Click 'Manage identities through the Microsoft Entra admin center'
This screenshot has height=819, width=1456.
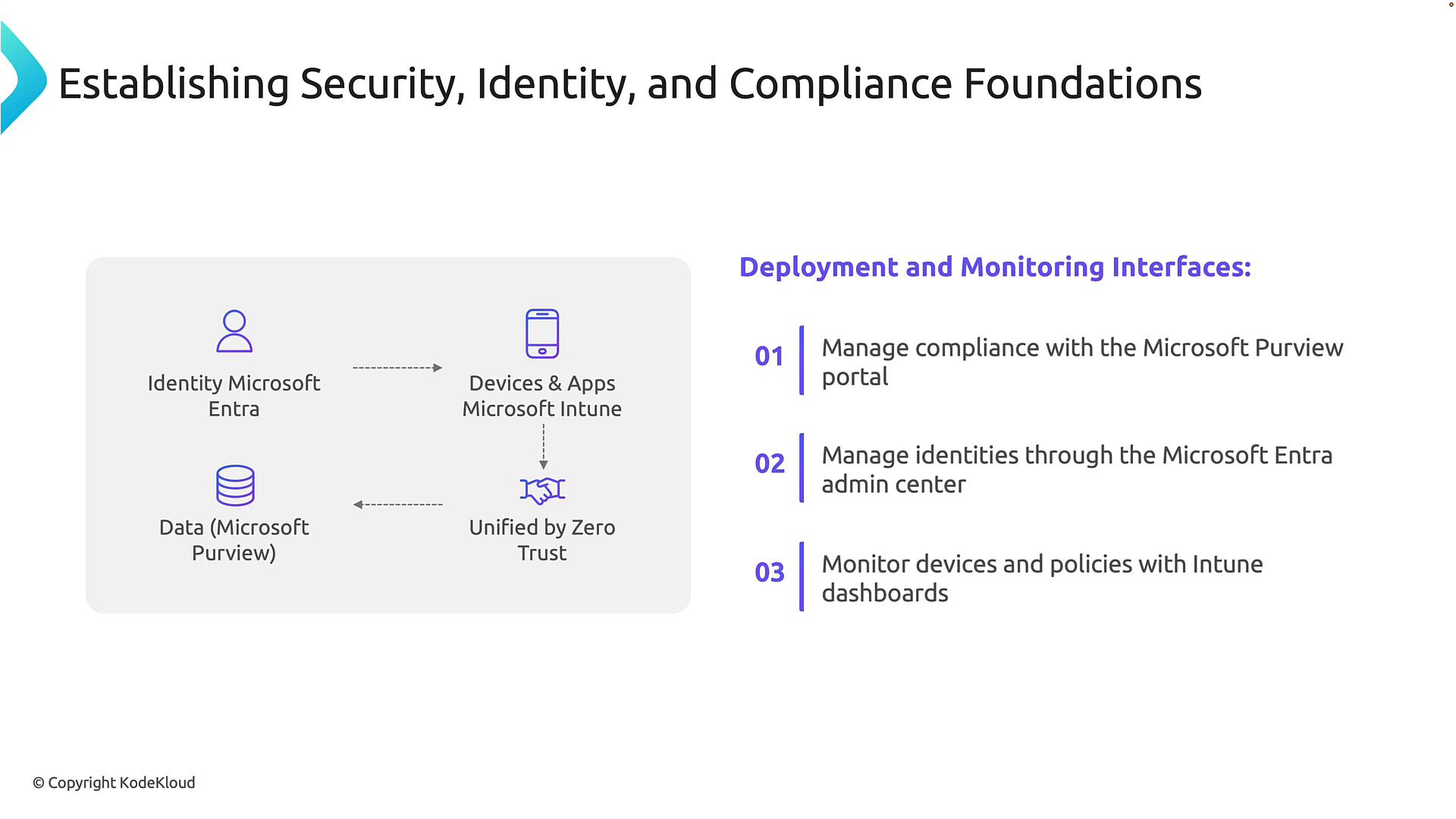1077,469
